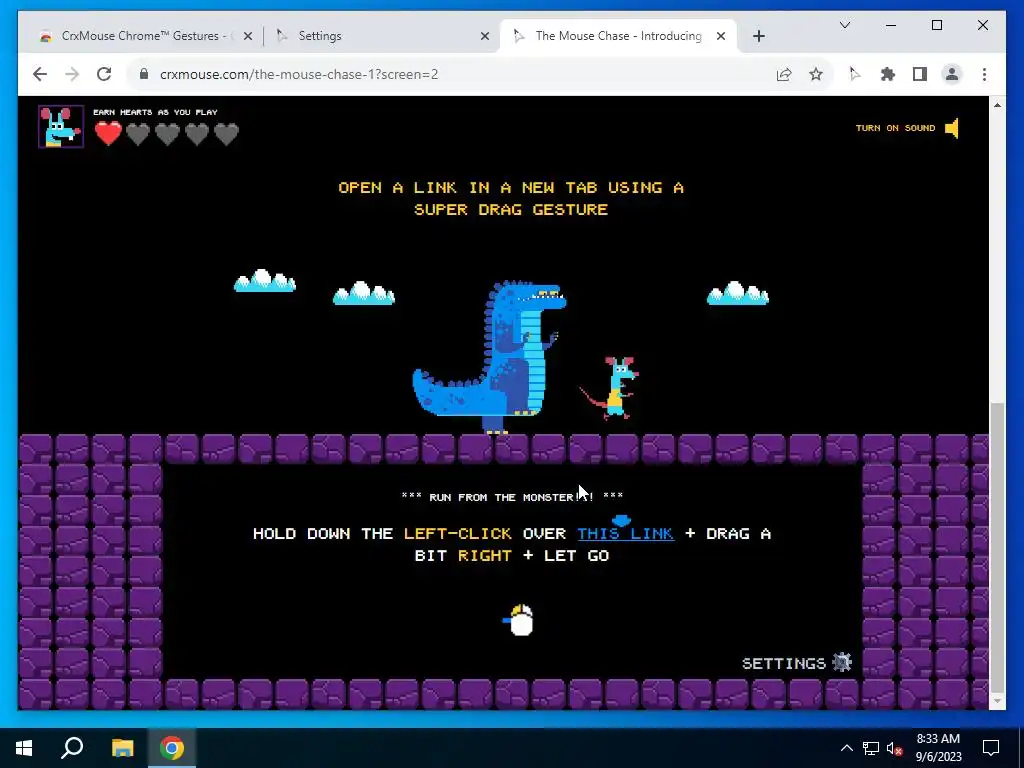
Task: Reload the current page
Action: pyautogui.click(x=104, y=74)
